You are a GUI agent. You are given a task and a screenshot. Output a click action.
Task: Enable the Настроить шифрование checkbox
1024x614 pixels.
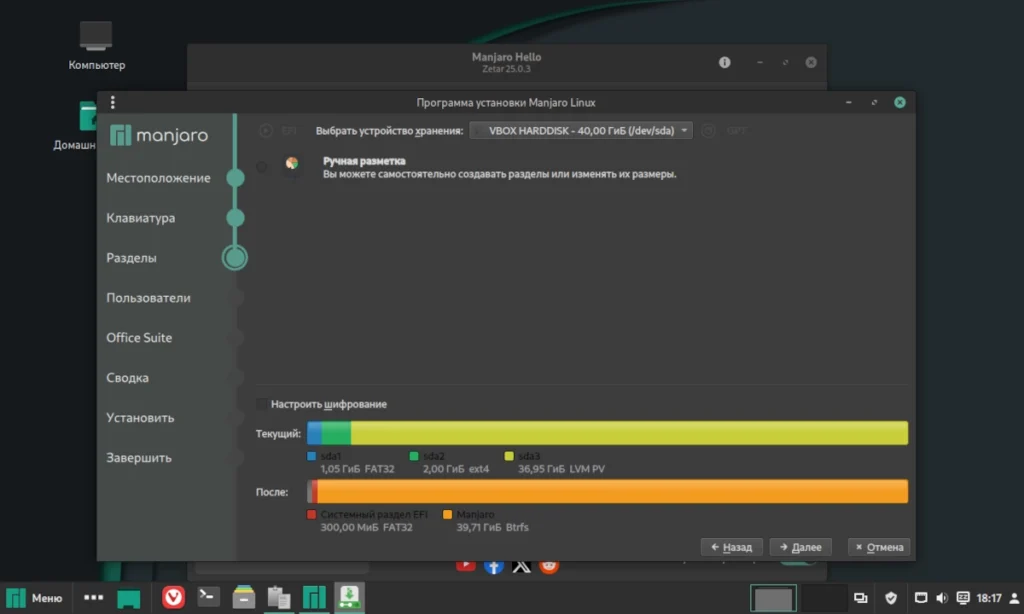point(262,404)
